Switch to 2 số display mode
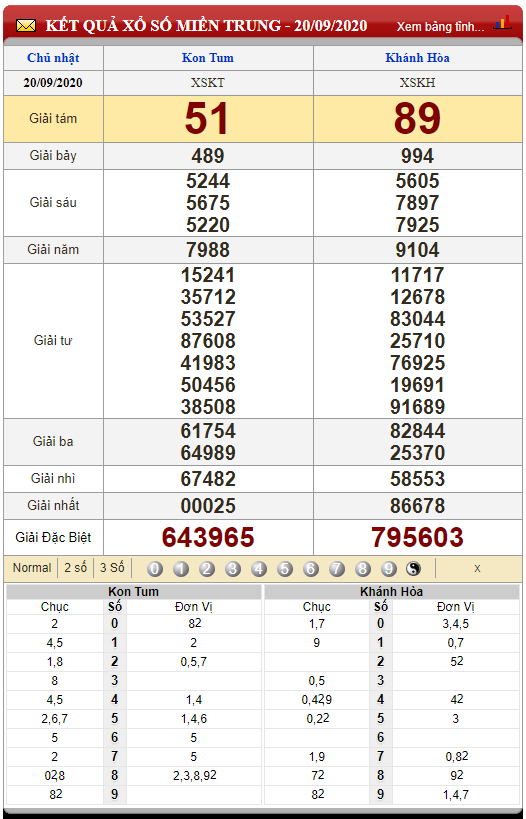This screenshot has width=526, height=819. (x=75, y=568)
